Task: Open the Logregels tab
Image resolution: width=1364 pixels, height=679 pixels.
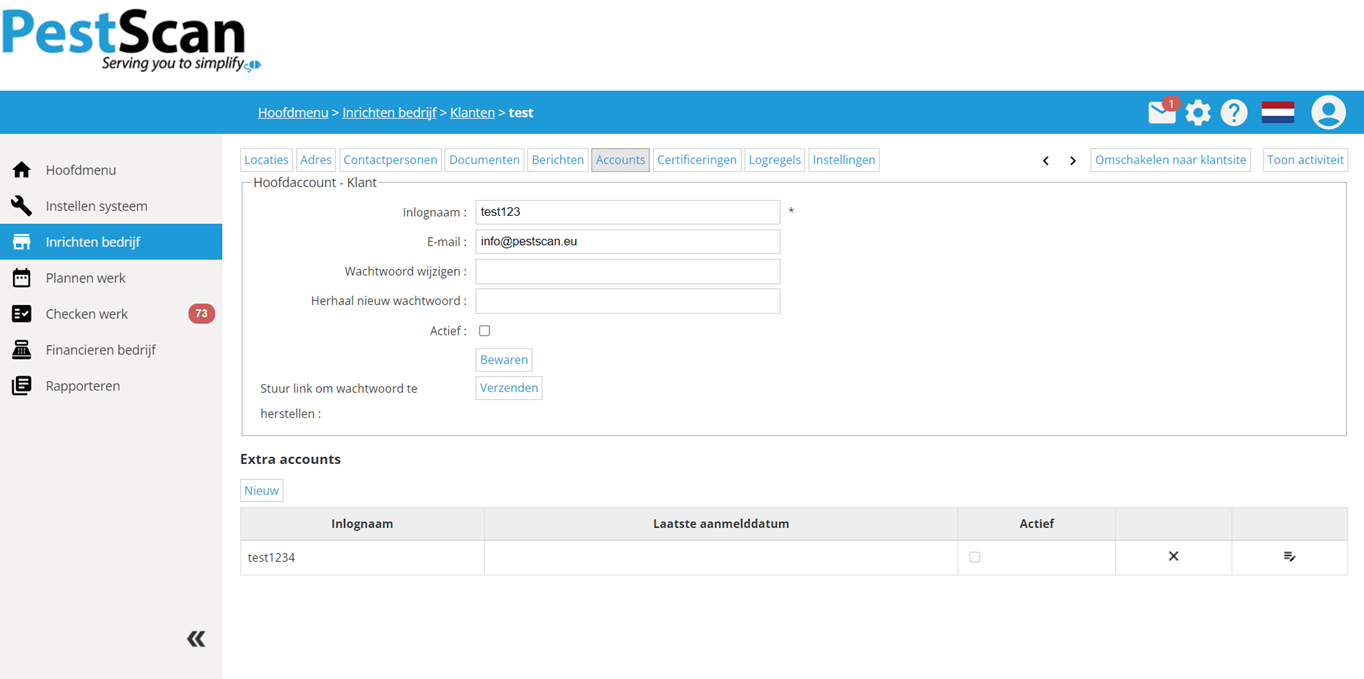Action: tap(775, 160)
